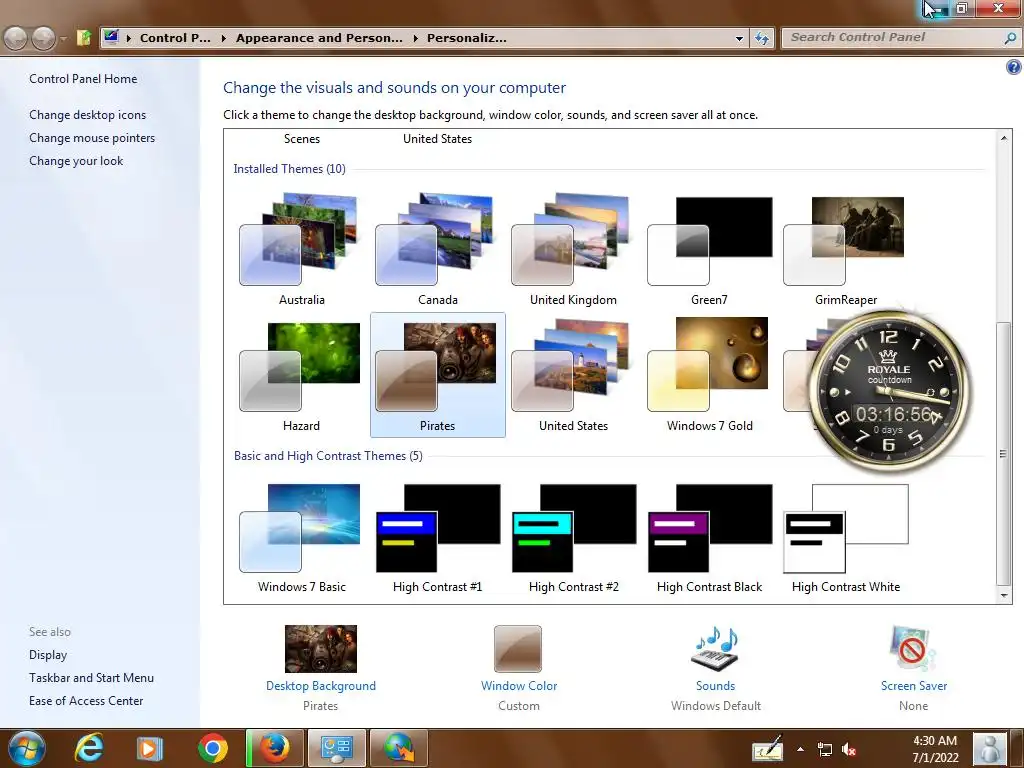Open Desktop Background settings
Viewport: 1024px width, 768px height.
321,648
